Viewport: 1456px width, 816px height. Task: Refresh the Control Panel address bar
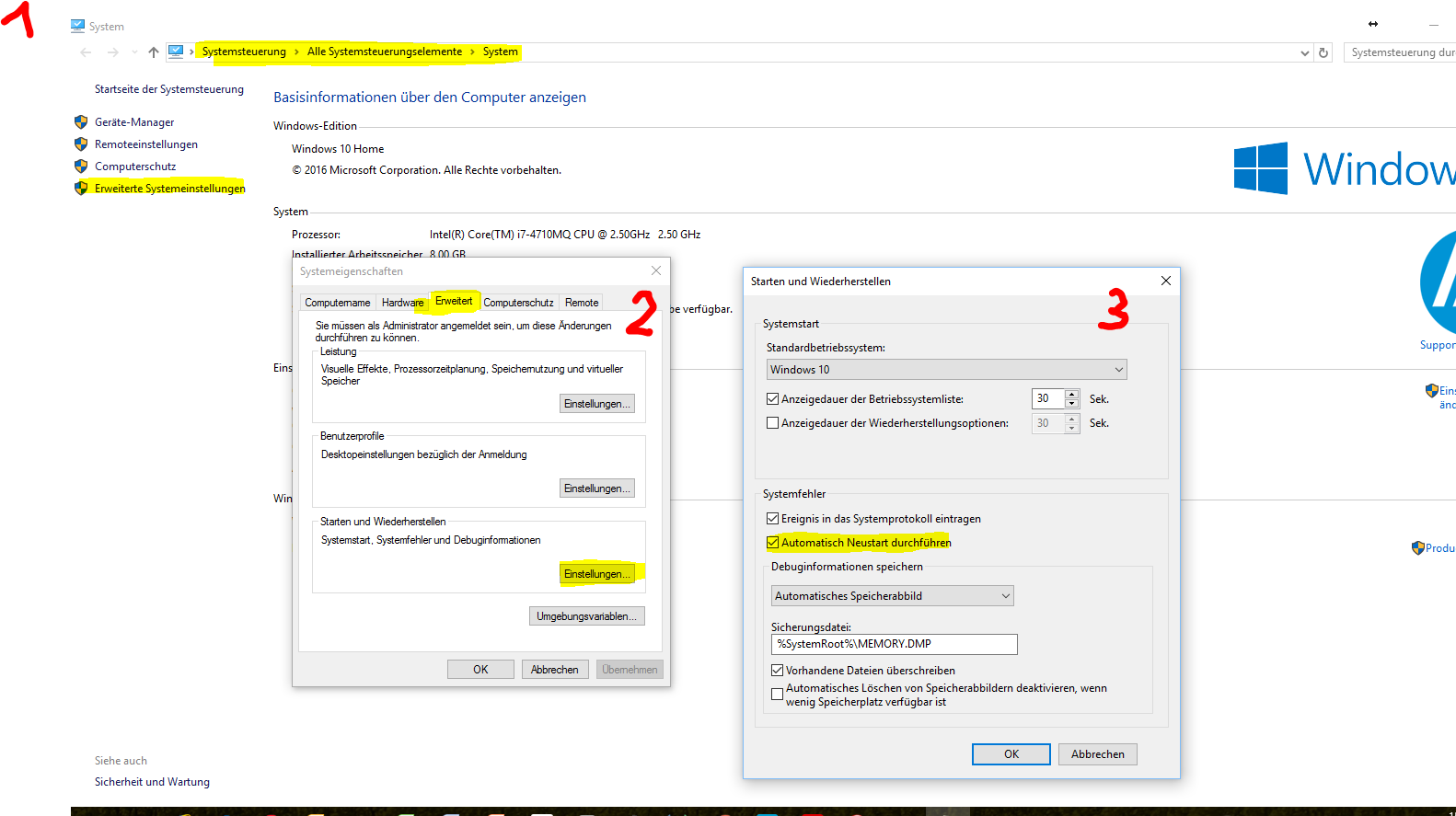coord(1323,52)
